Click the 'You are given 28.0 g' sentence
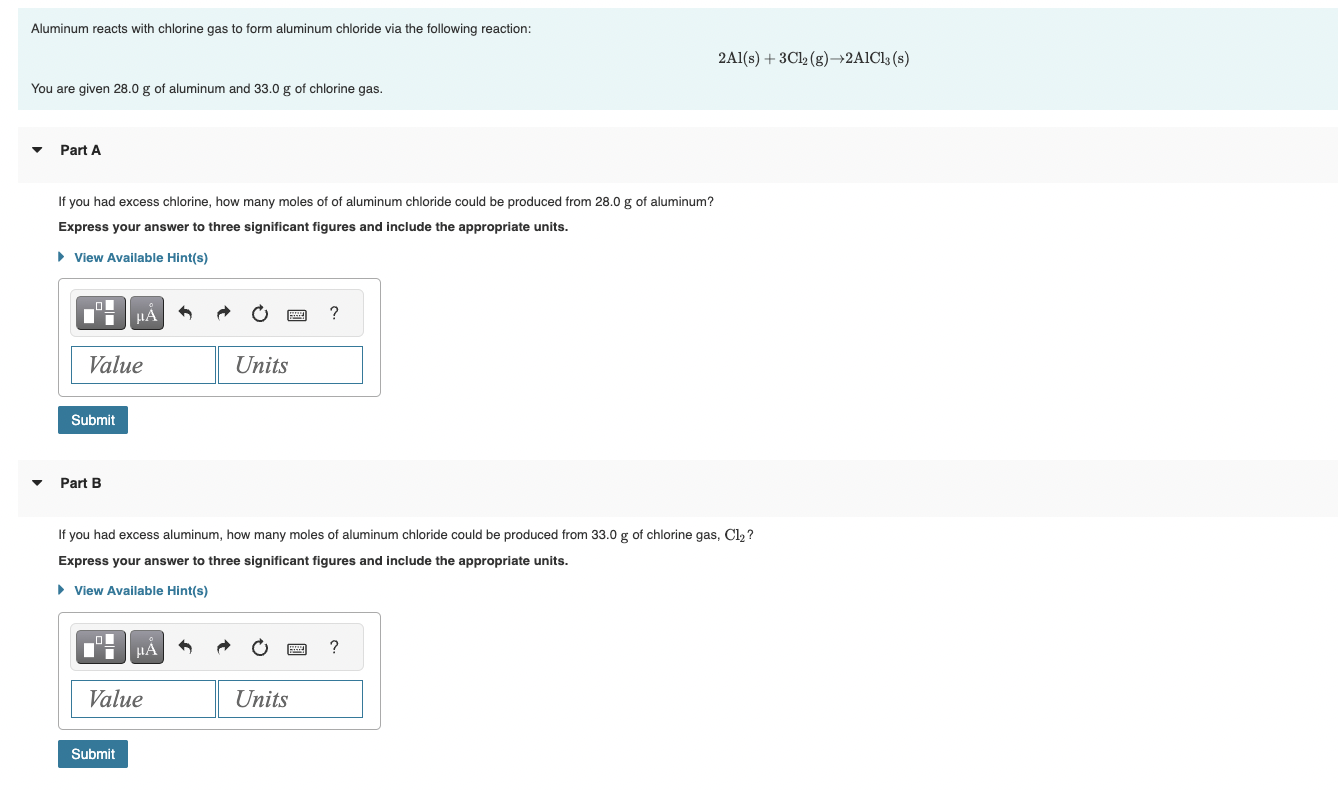This screenshot has width=1338, height=790. click(x=207, y=89)
